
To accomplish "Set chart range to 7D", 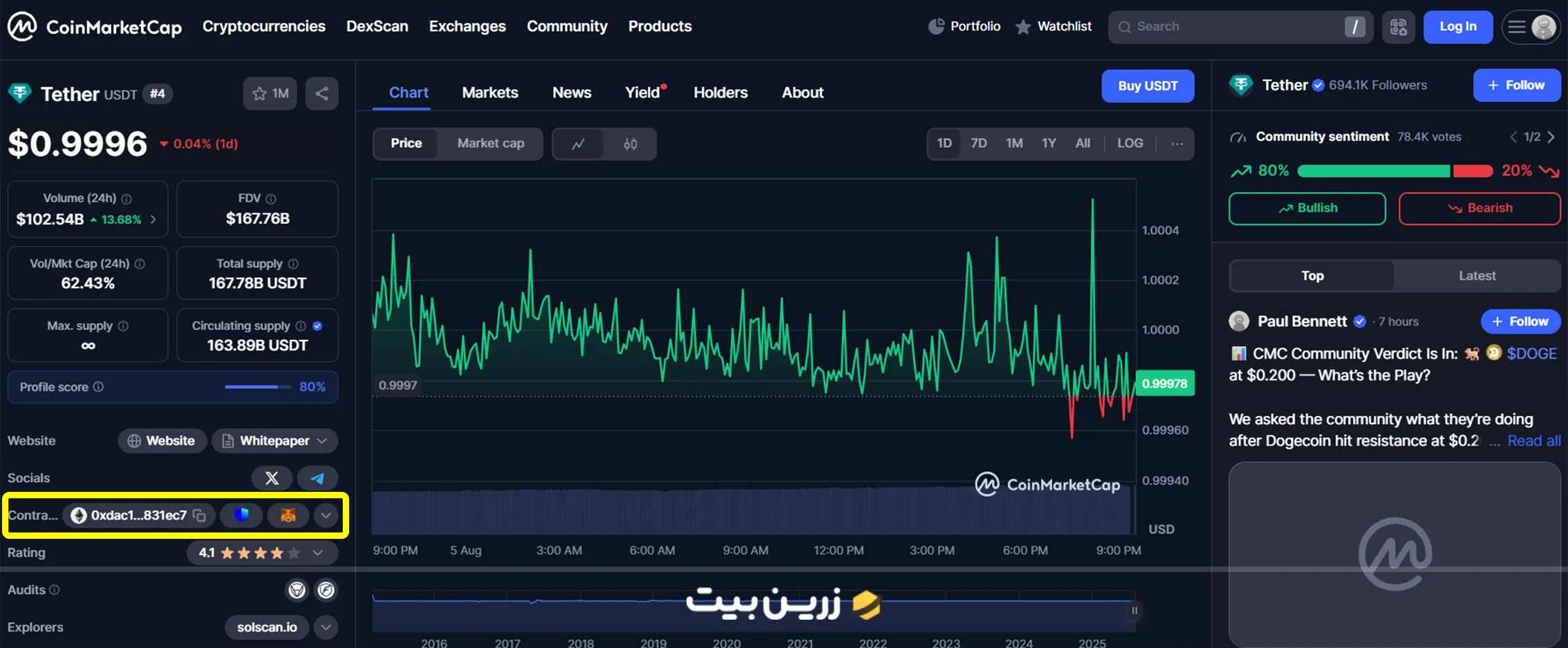I will (x=978, y=144).
